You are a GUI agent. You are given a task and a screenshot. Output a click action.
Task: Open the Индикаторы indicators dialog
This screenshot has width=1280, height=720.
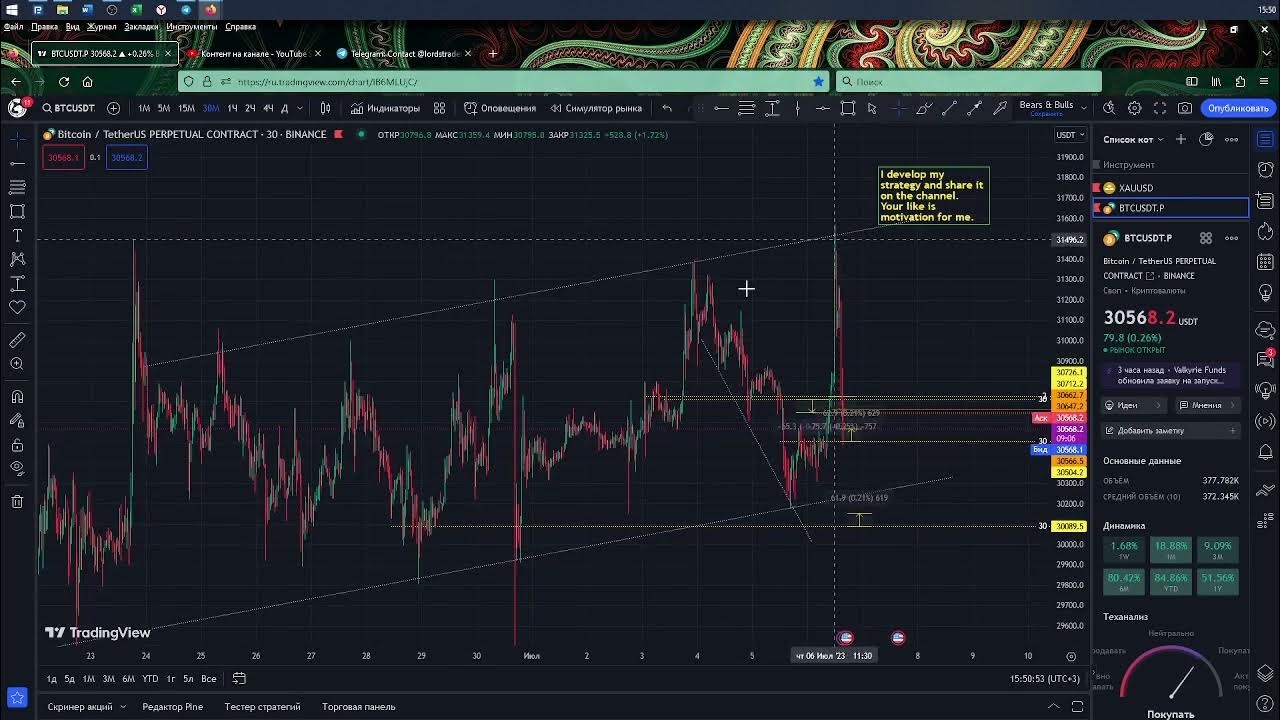[385, 108]
